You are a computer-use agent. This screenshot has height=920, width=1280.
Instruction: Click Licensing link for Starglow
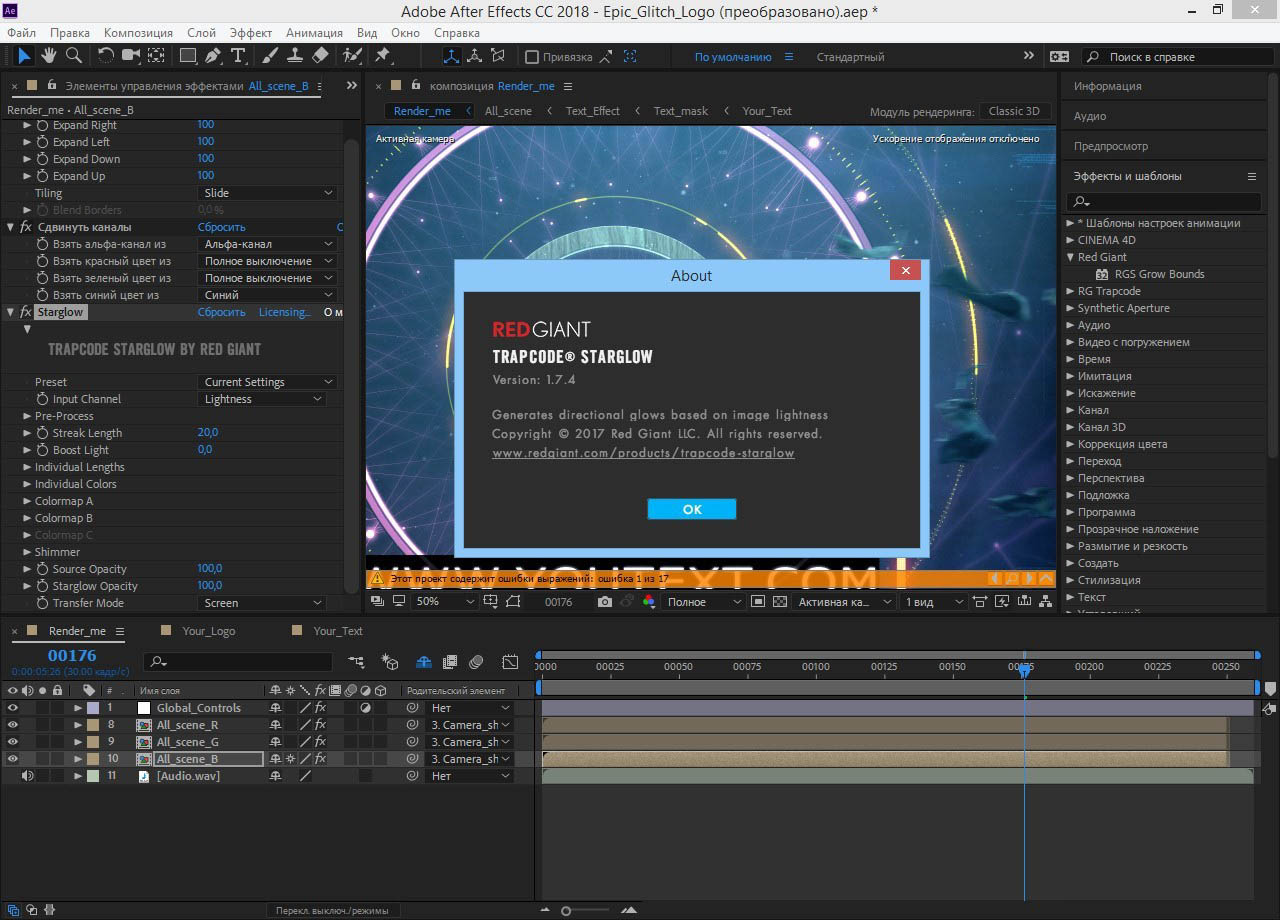285,312
